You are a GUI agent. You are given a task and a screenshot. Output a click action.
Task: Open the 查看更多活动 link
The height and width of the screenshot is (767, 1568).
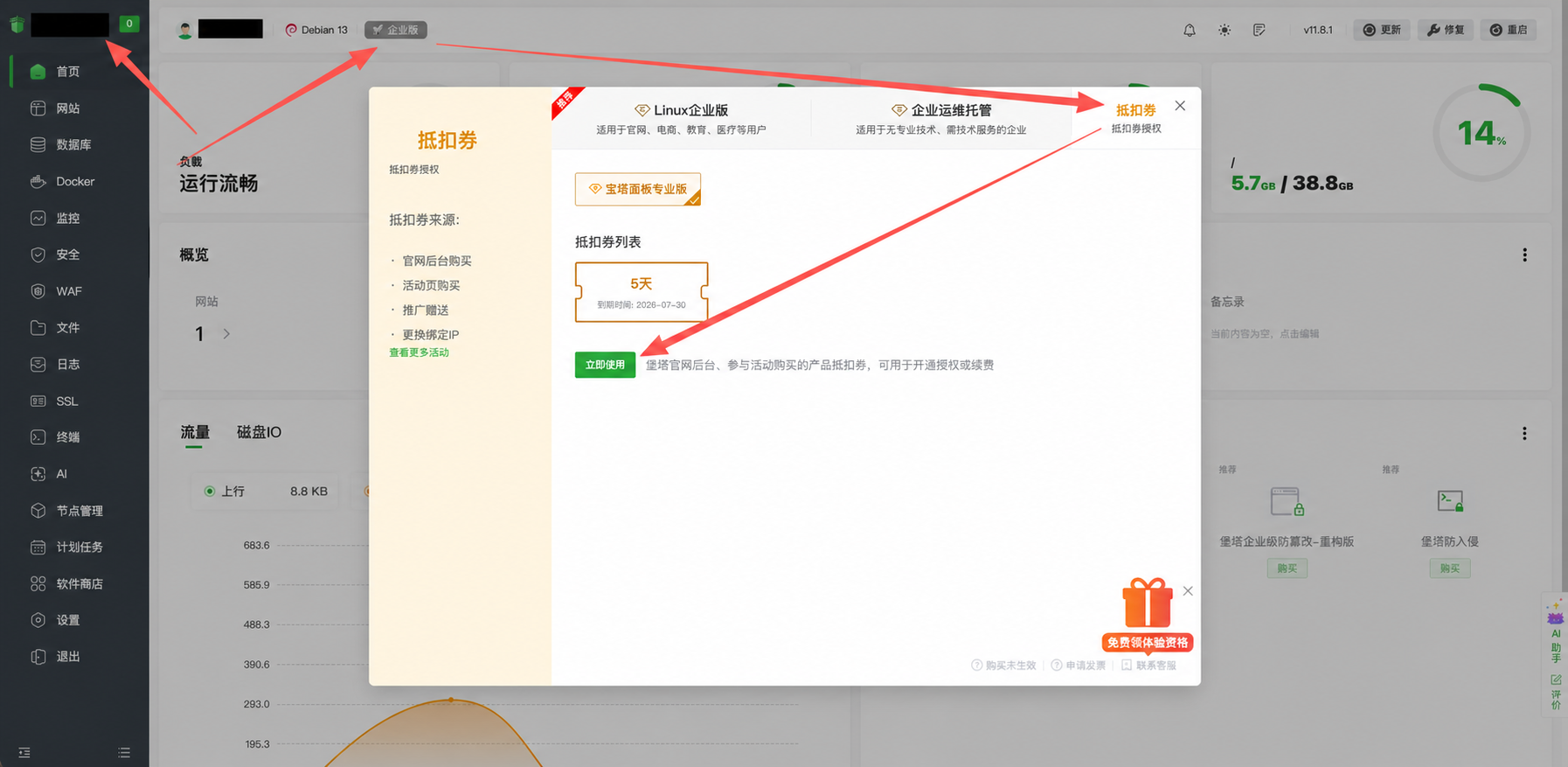419,352
